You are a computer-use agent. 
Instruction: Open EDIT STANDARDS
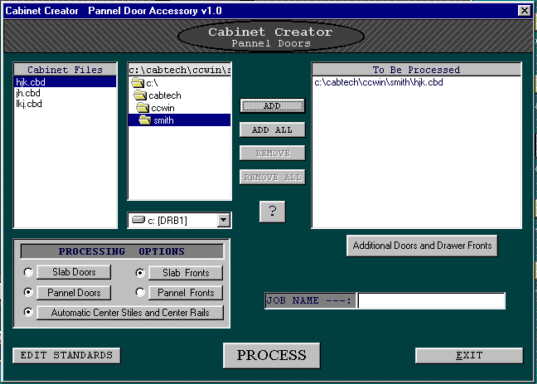click(x=66, y=355)
